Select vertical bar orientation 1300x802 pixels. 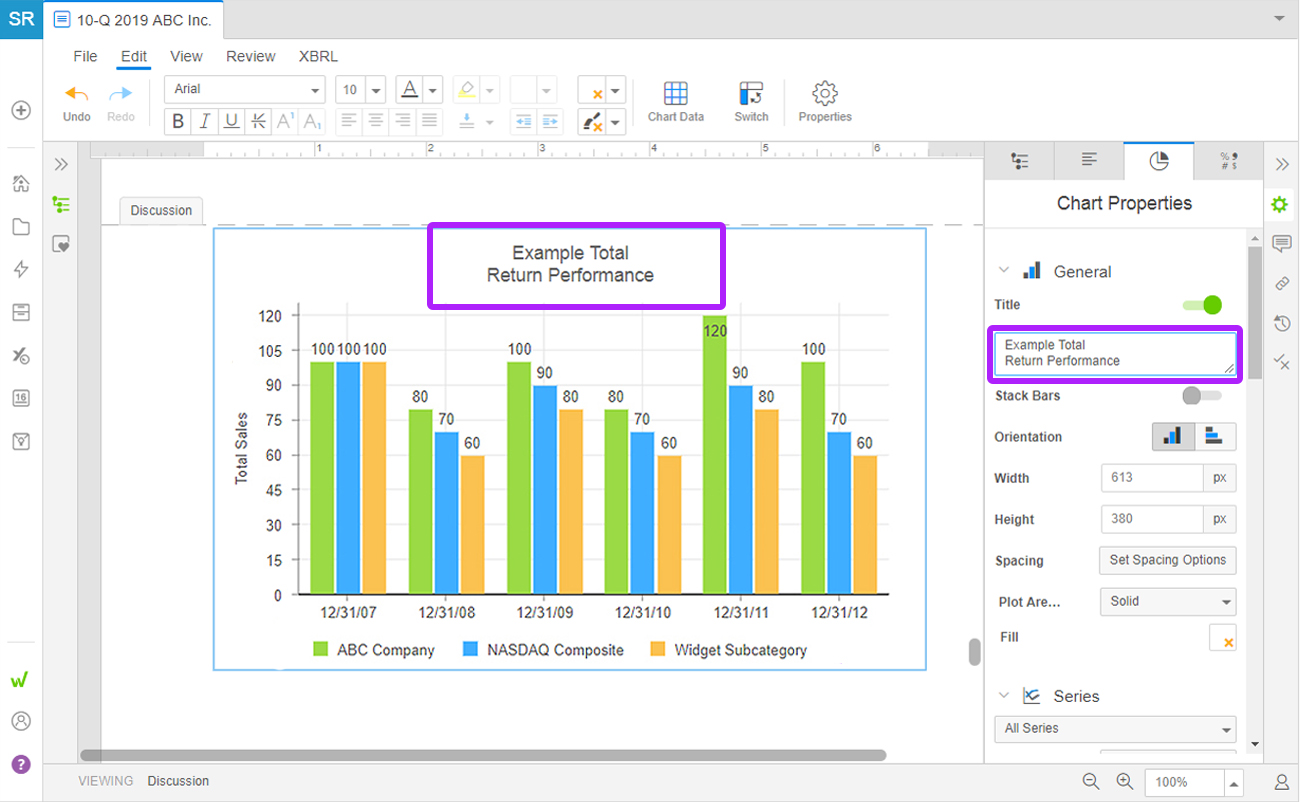(x=1174, y=437)
